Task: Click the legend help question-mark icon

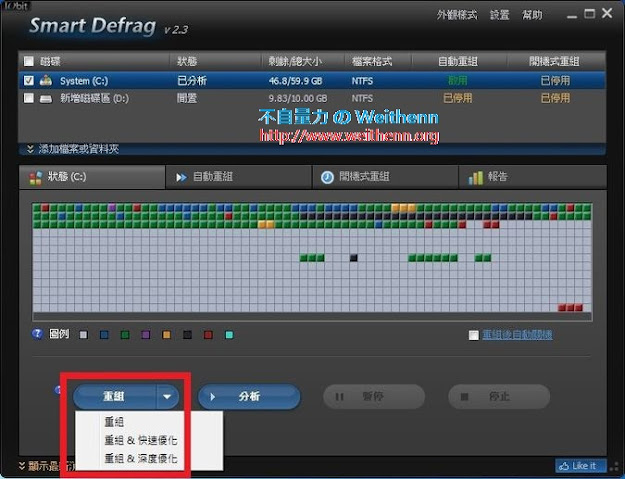Action: tap(37, 334)
